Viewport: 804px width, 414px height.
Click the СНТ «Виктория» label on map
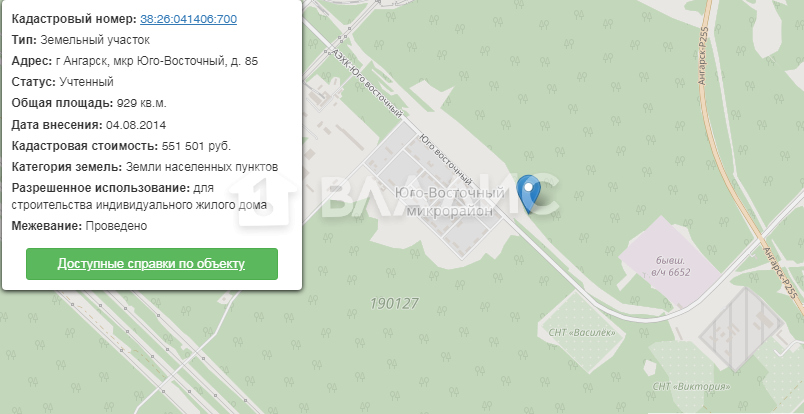[691, 386]
